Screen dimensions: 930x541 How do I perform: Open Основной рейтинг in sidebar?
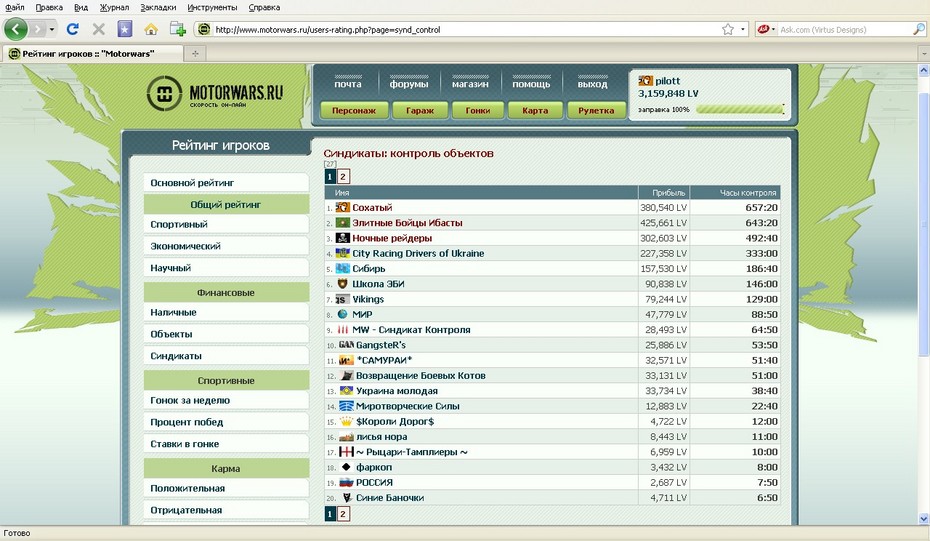[226, 183]
